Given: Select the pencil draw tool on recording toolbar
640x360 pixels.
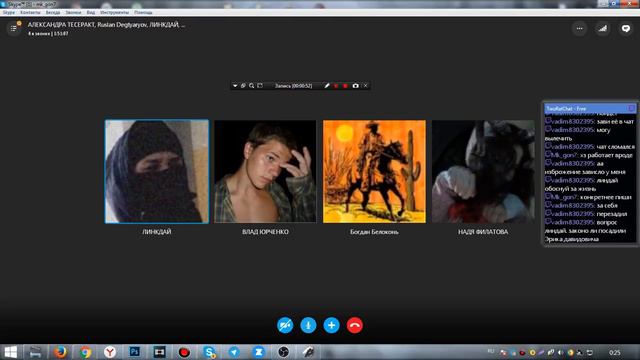Looking at the screenshot, I should [x=327, y=86].
